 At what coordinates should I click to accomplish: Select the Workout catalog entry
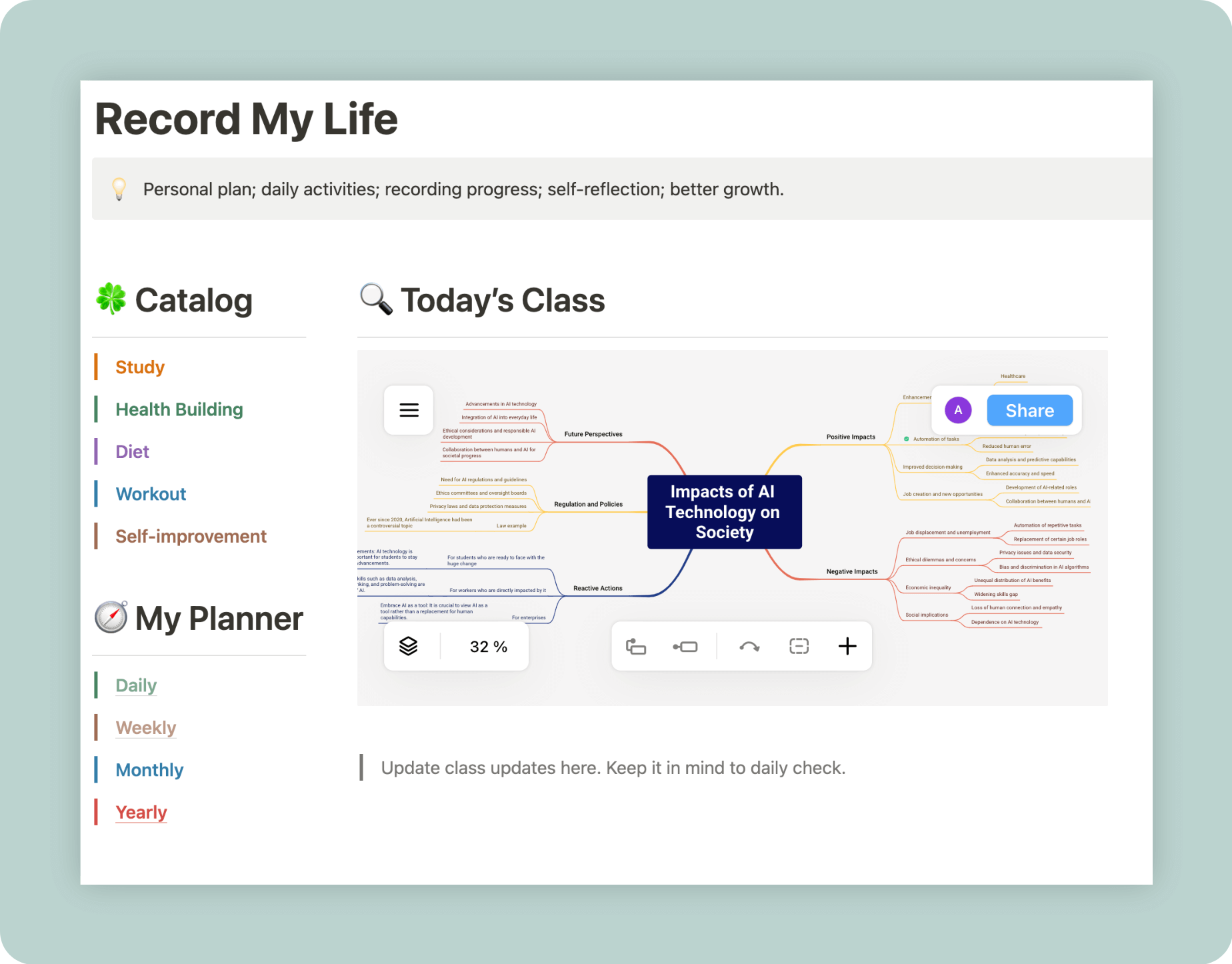151,494
